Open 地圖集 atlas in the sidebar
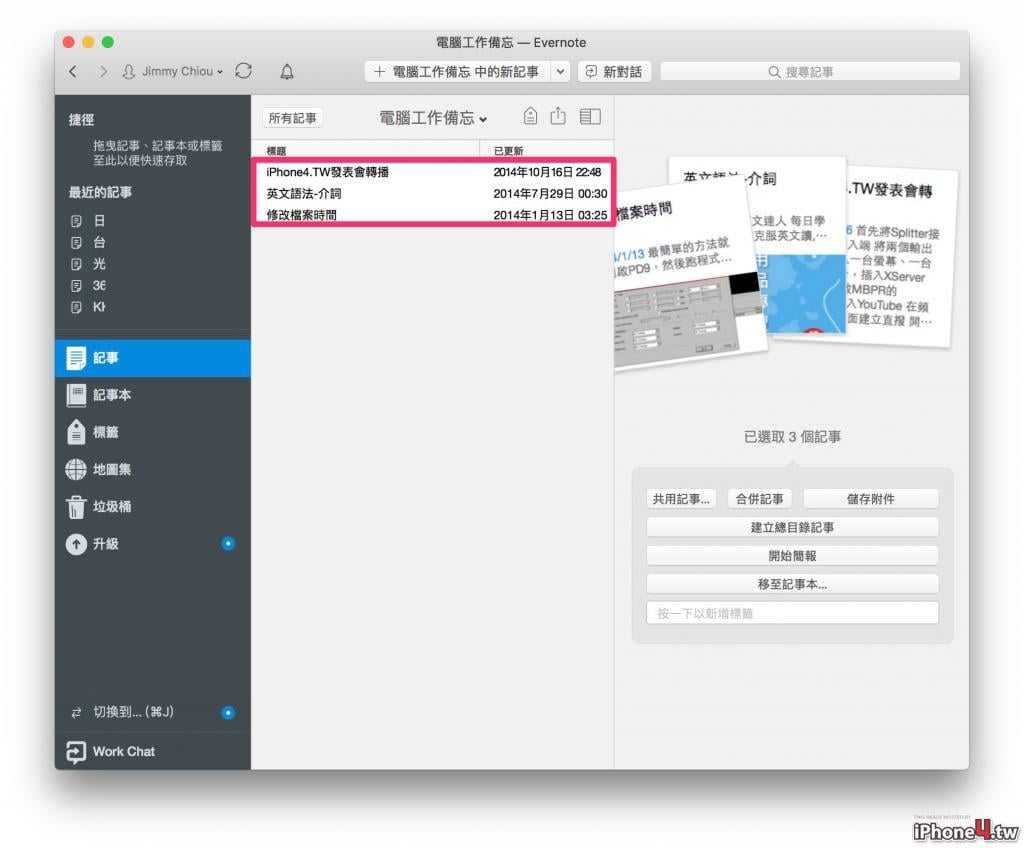Screen dimensions: 1024x848 click(153, 469)
